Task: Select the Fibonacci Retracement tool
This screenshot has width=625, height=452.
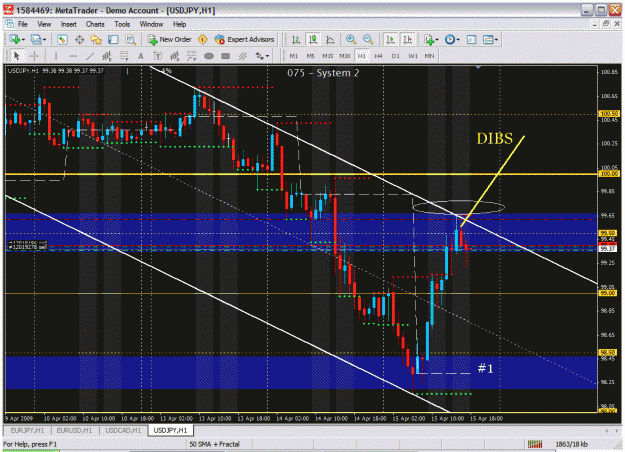Action: click(x=124, y=56)
